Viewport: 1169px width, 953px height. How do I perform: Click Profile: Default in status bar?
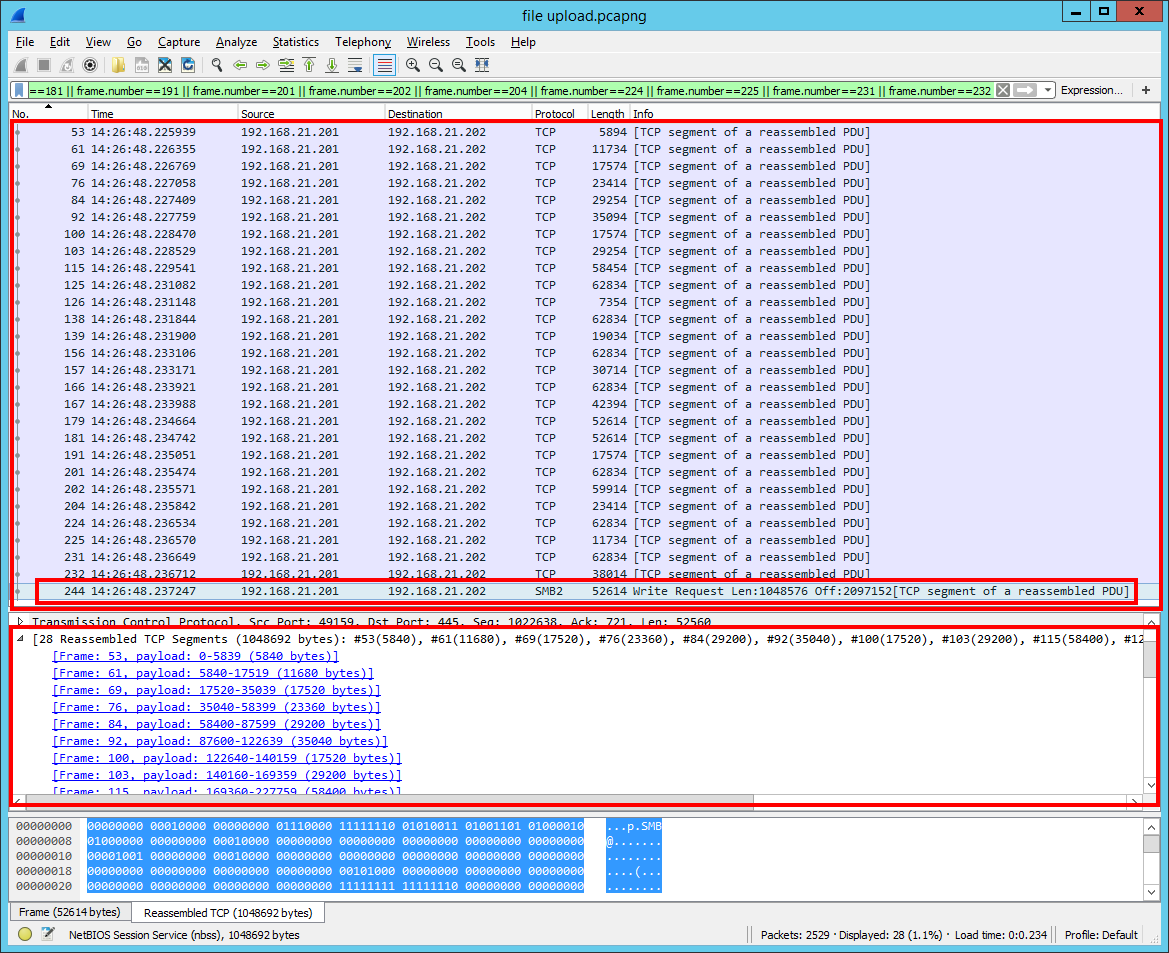[x=1101, y=934]
